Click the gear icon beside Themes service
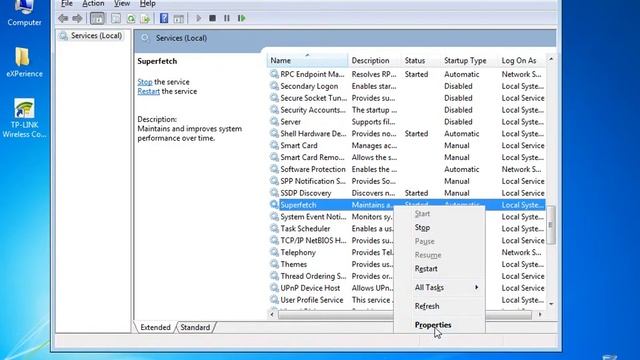640x360 pixels. point(274,264)
